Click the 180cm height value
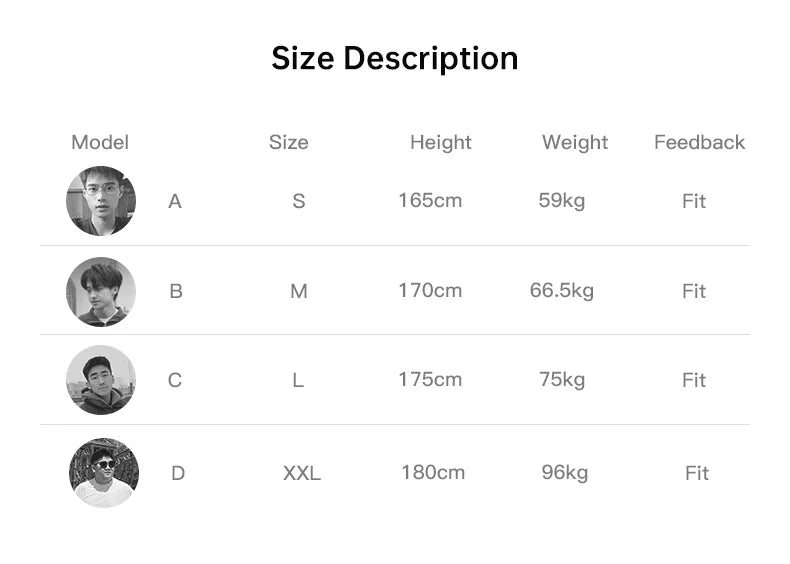This screenshot has height=564, width=790. [433, 472]
